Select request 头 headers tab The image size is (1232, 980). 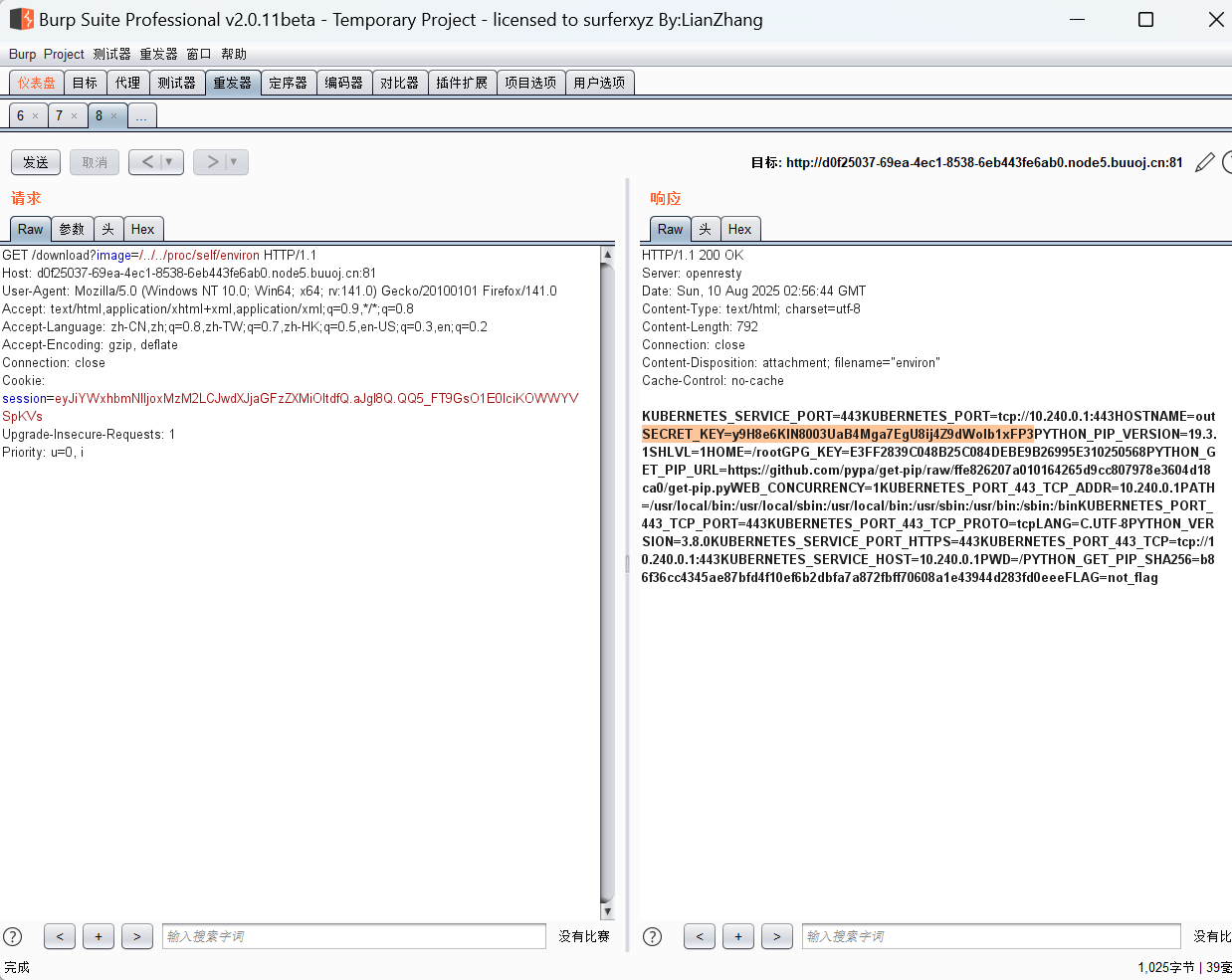pyautogui.click(x=107, y=229)
